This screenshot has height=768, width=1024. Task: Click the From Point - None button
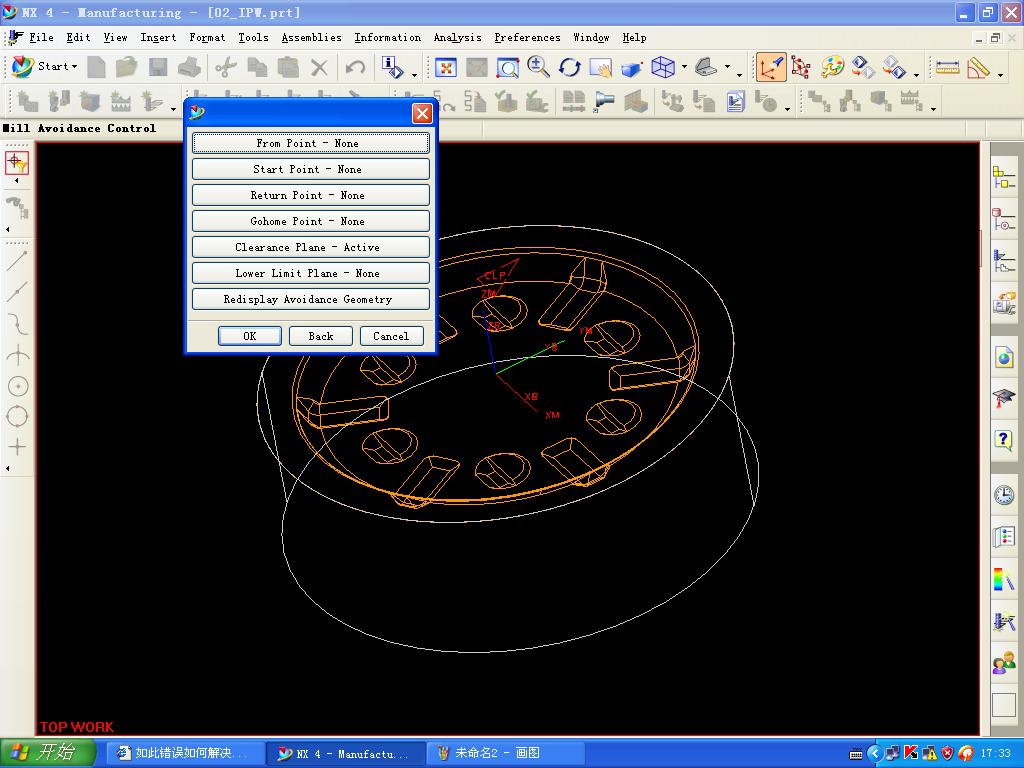click(310, 143)
